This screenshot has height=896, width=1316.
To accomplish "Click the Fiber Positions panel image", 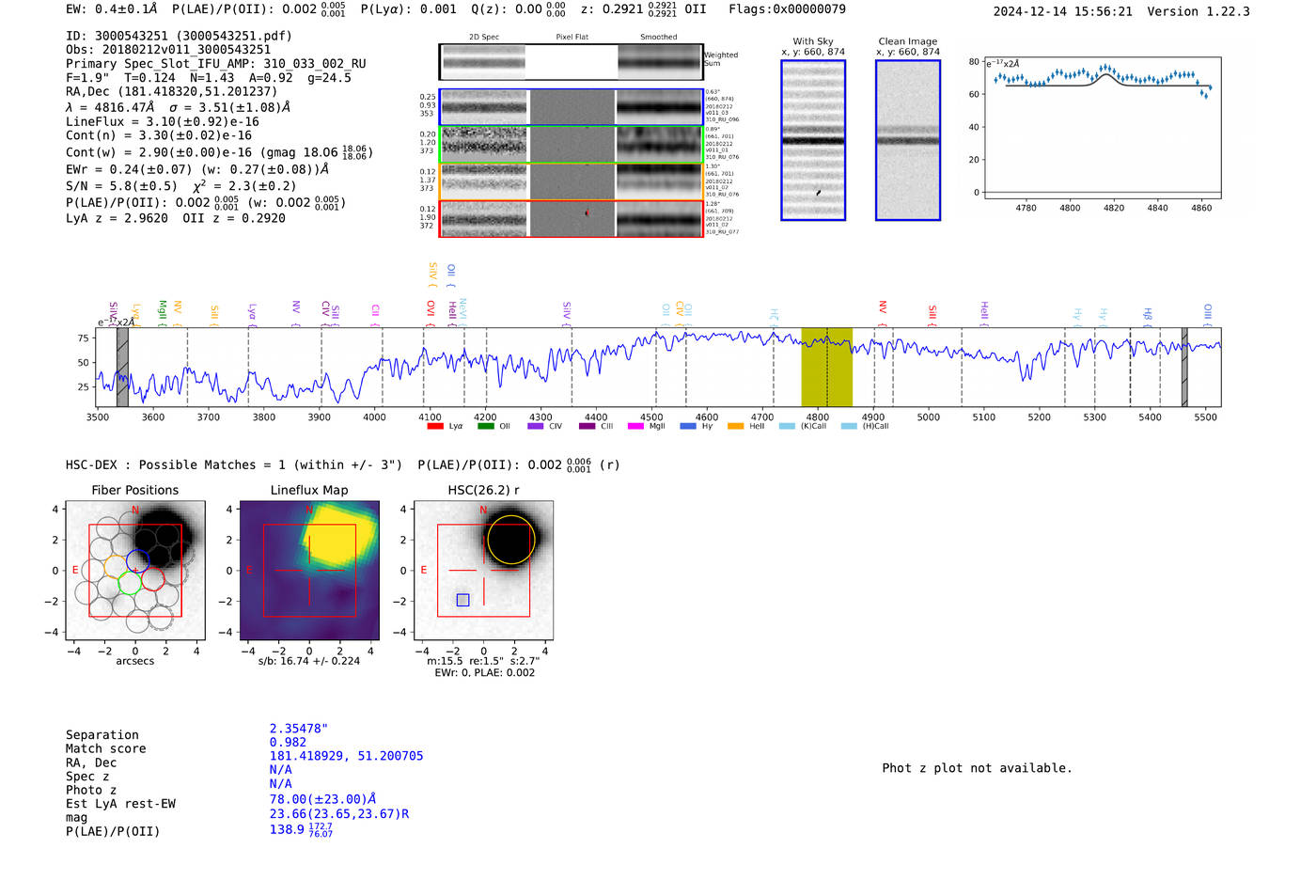I will tap(135, 571).
